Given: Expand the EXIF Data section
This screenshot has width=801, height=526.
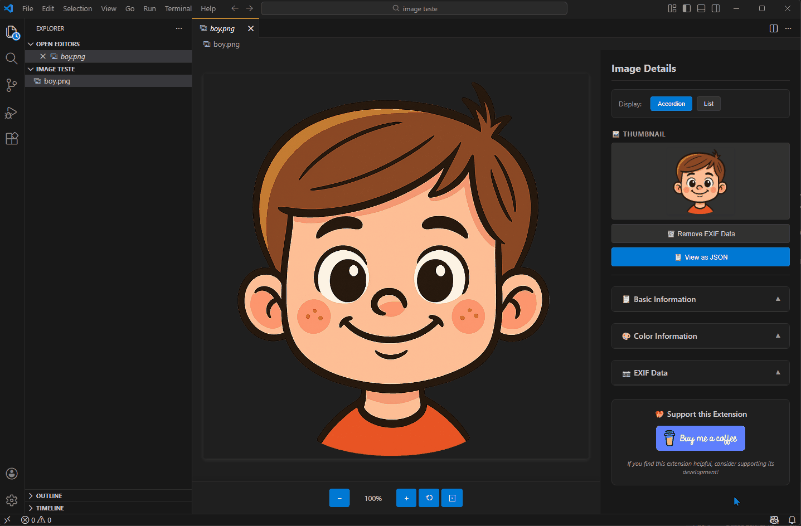Looking at the screenshot, I should click(x=700, y=373).
